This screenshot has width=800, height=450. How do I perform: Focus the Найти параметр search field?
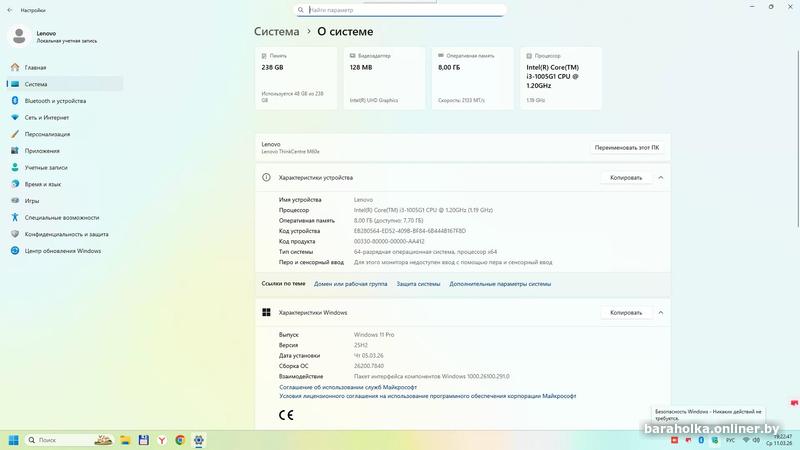click(x=401, y=10)
